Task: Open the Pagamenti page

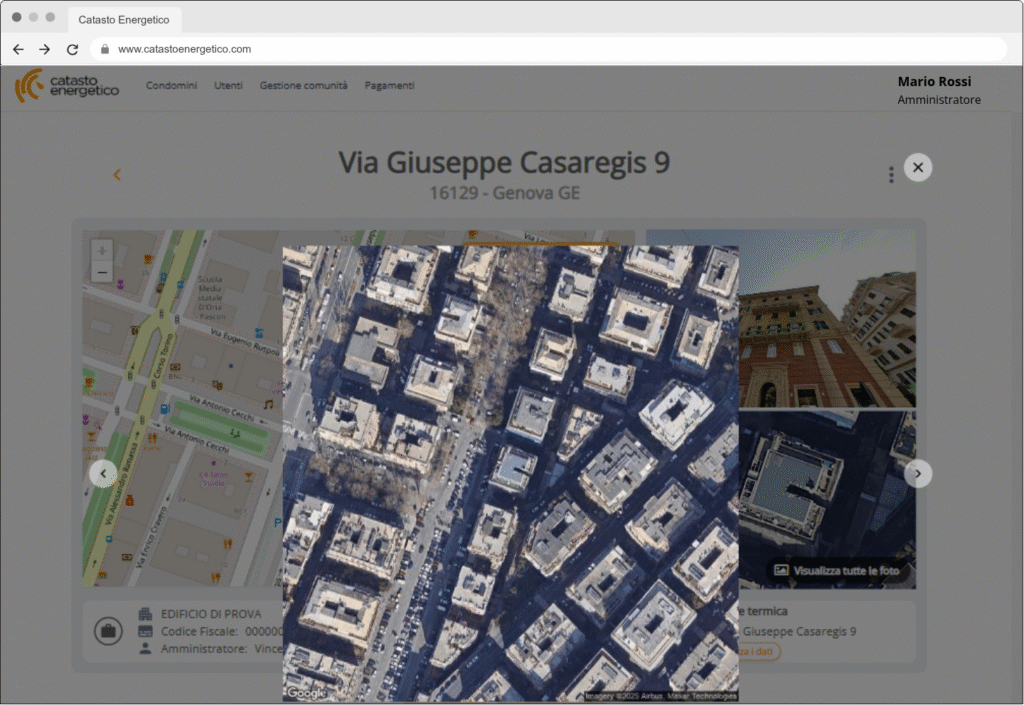Action: point(389,86)
